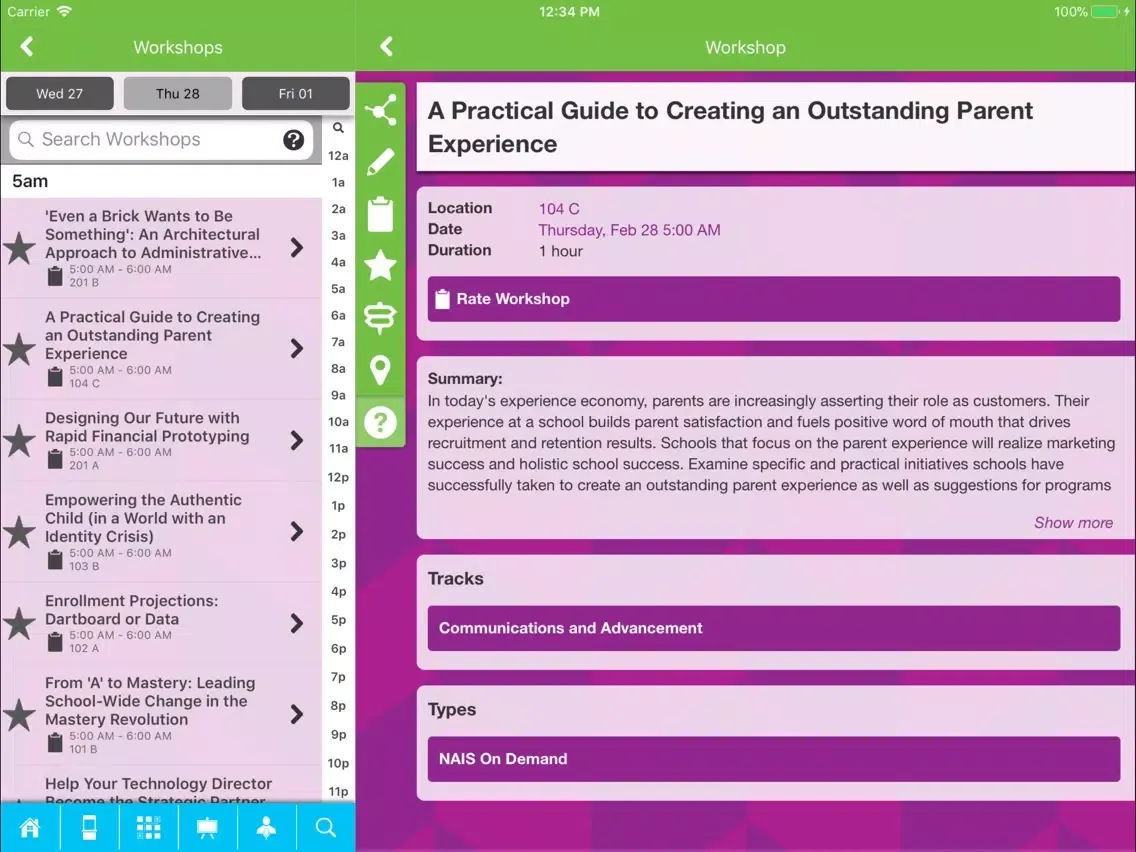Select 'Enrollment Projections: Dartboard or Data' title

(131, 610)
